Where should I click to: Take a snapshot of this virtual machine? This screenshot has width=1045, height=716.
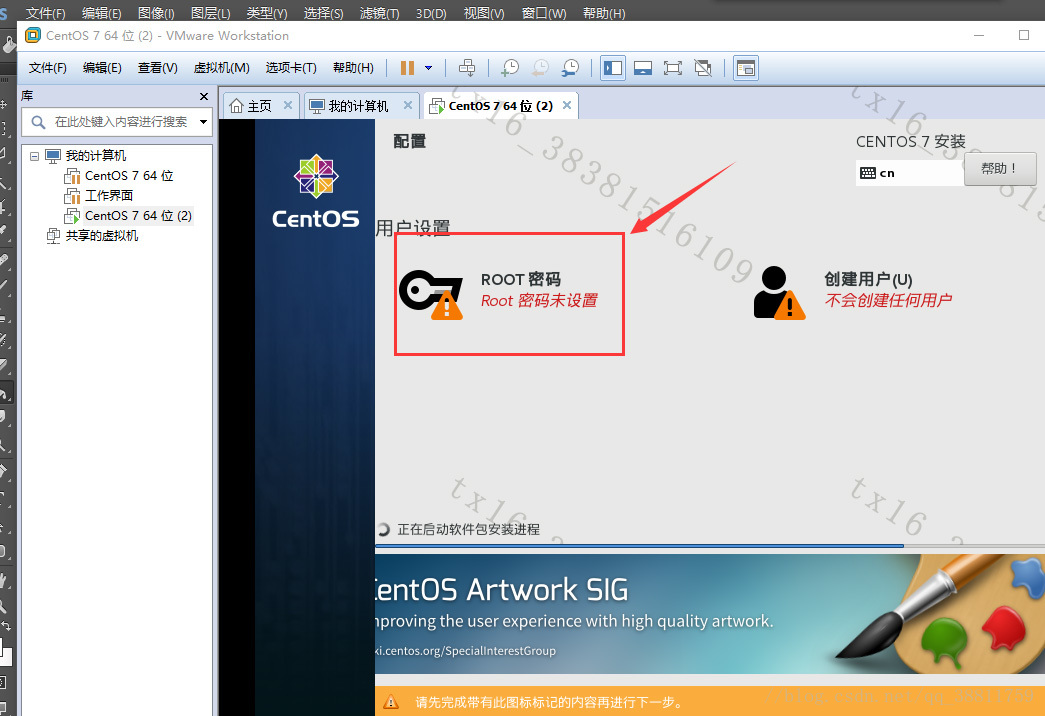point(510,68)
